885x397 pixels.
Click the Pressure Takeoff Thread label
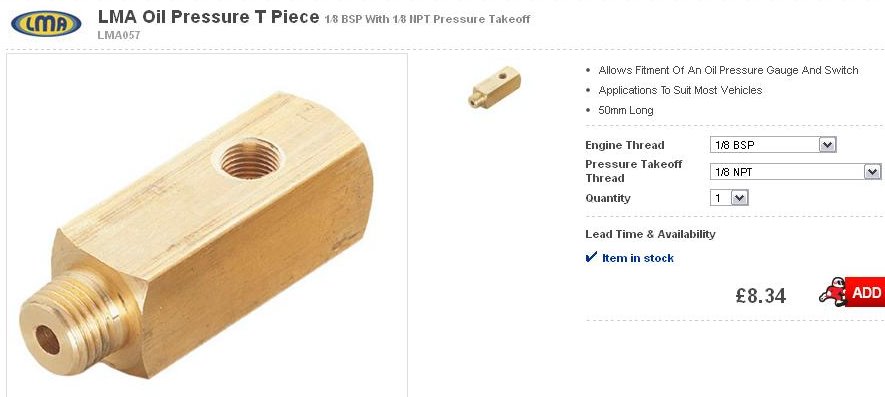click(634, 171)
